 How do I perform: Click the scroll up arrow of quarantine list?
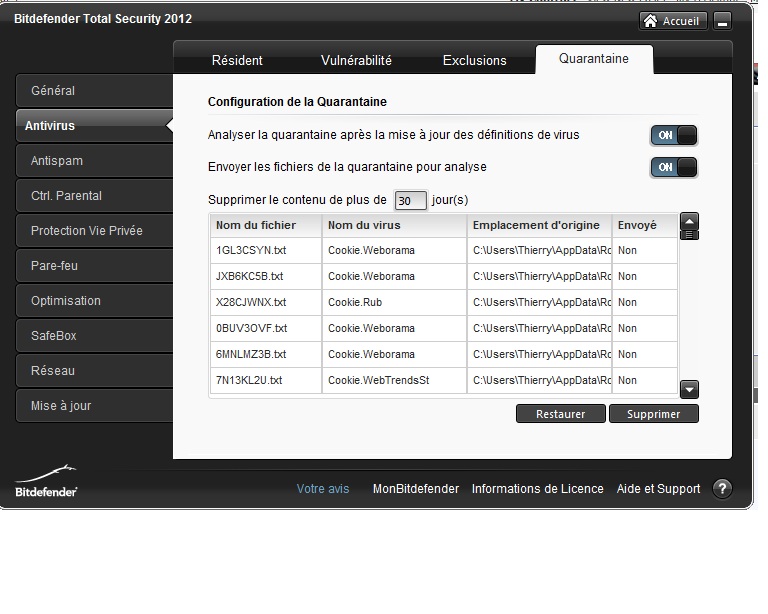click(x=689, y=221)
